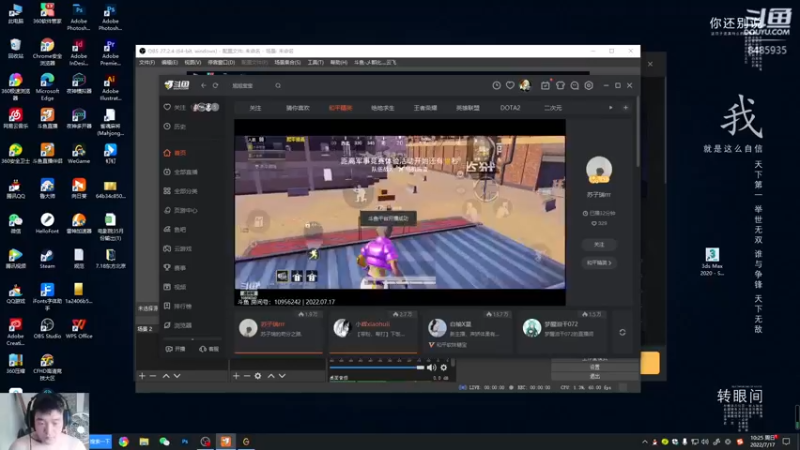This screenshot has width=800, height=450.
Task: Open the 场景集合(S) menu in OBS
Action: tap(287, 62)
